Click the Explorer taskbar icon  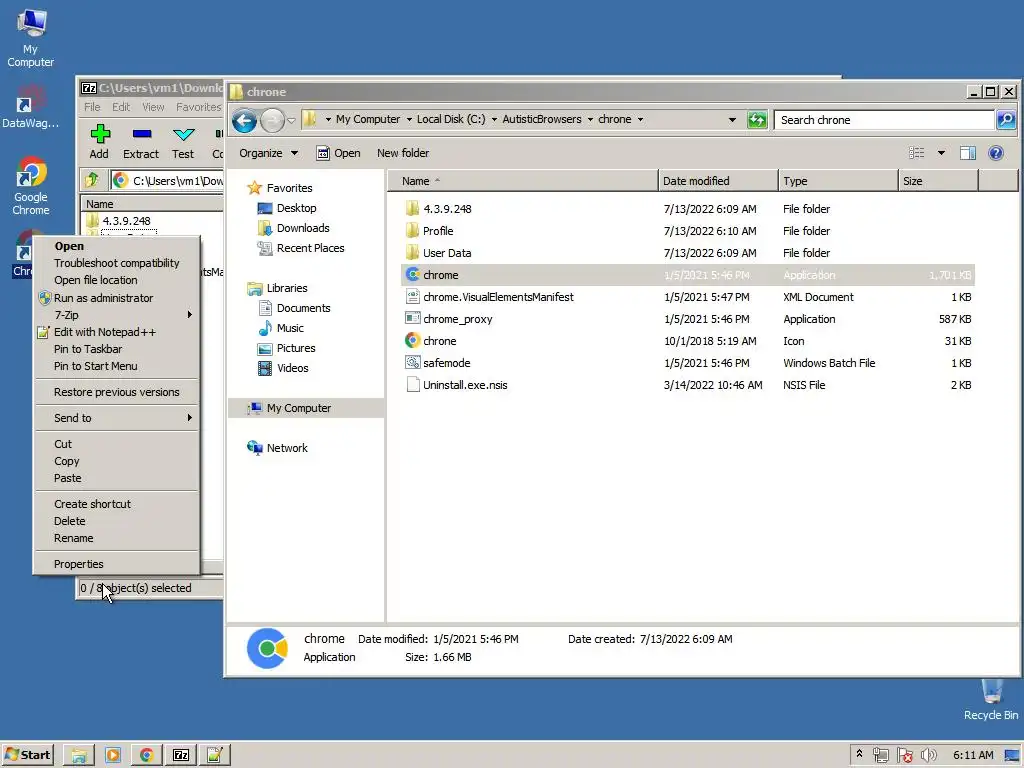point(79,756)
